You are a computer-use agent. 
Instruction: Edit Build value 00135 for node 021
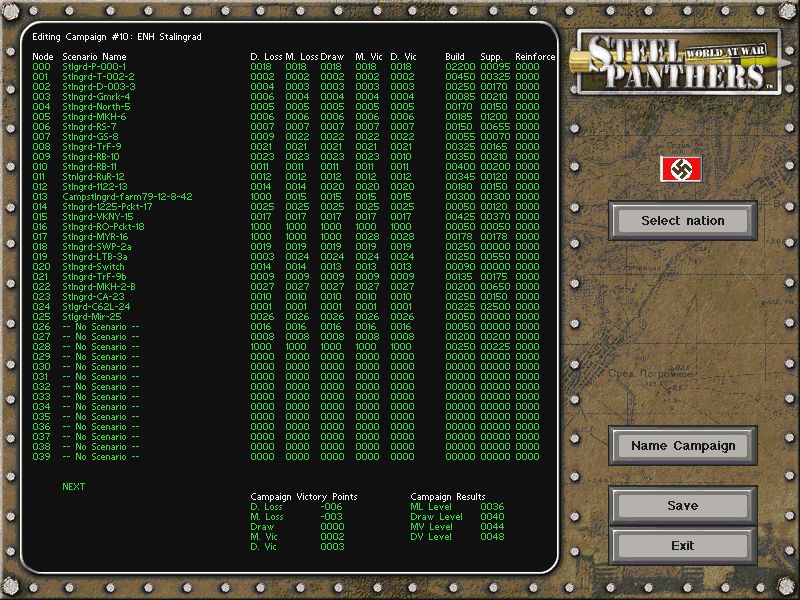pos(460,277)
